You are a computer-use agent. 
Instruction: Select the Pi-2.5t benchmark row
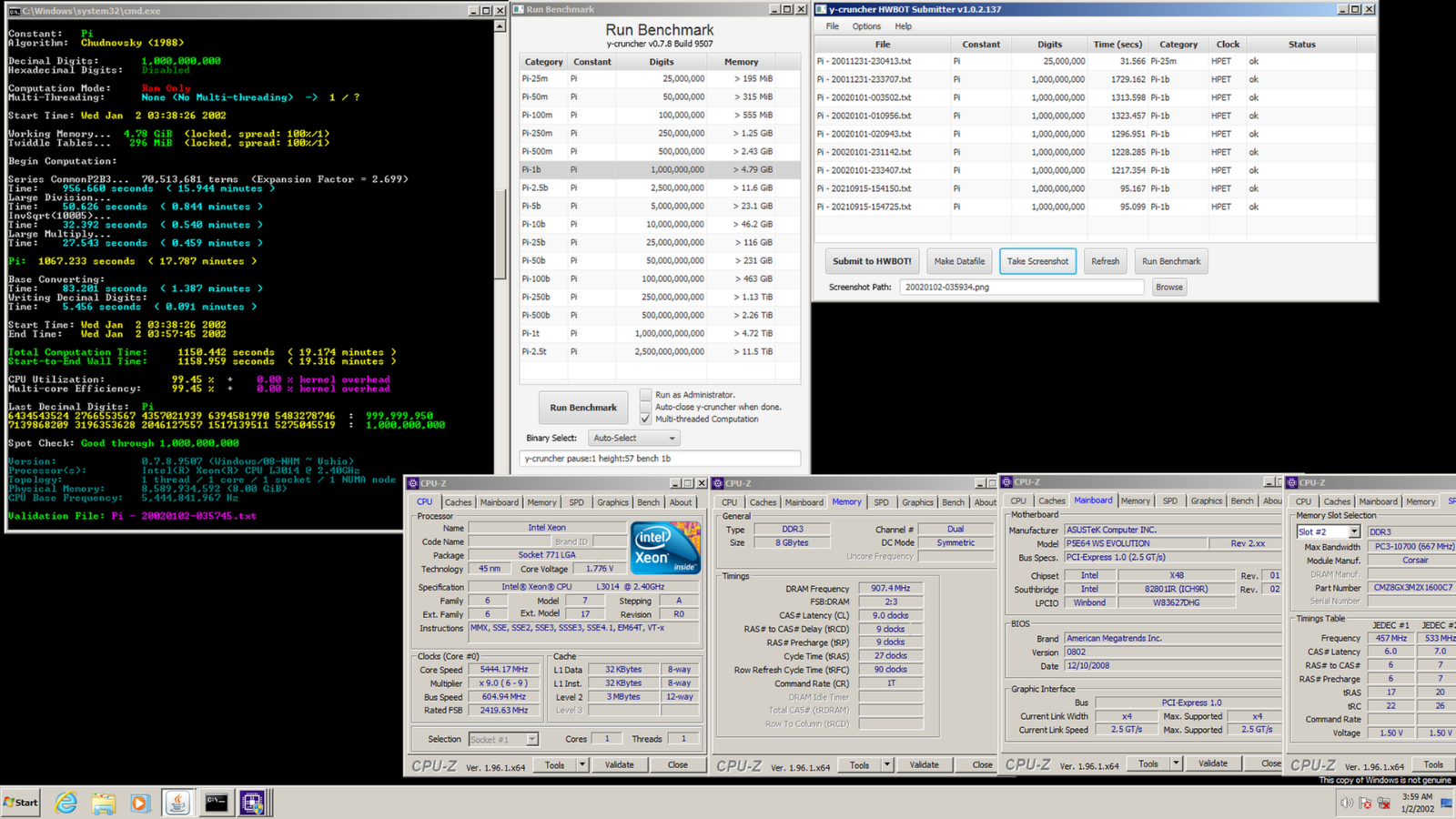point(660,351)
